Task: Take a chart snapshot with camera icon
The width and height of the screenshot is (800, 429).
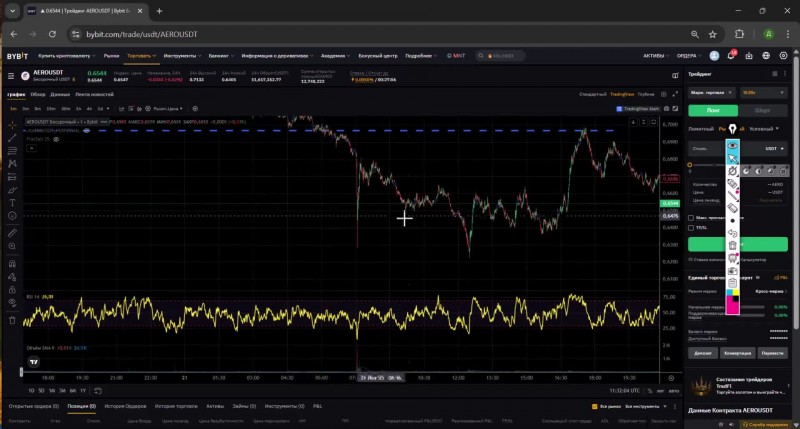Action: tap(733, 270)
